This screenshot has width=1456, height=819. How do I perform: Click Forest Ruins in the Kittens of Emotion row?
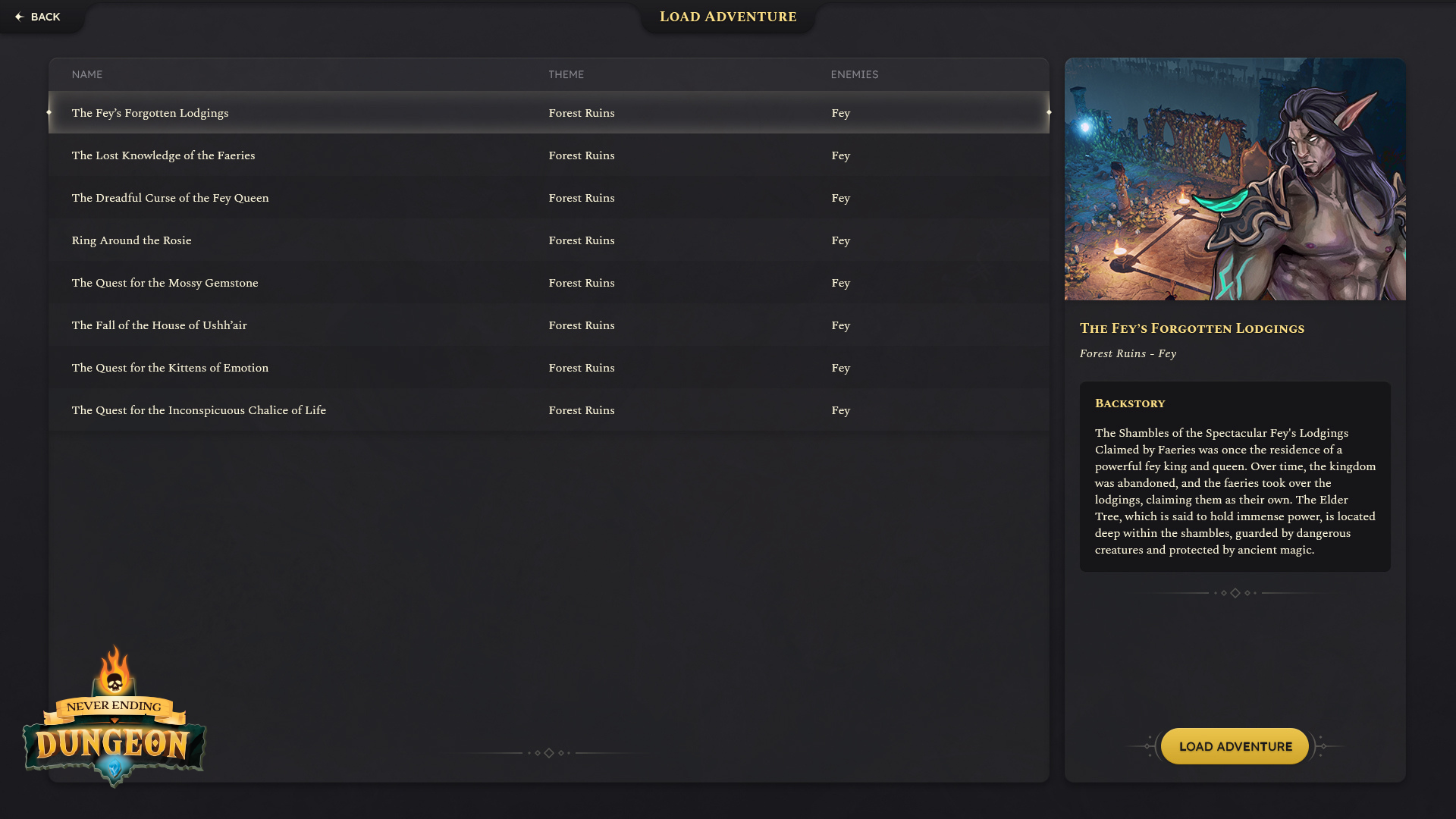[x=582, y=368]
